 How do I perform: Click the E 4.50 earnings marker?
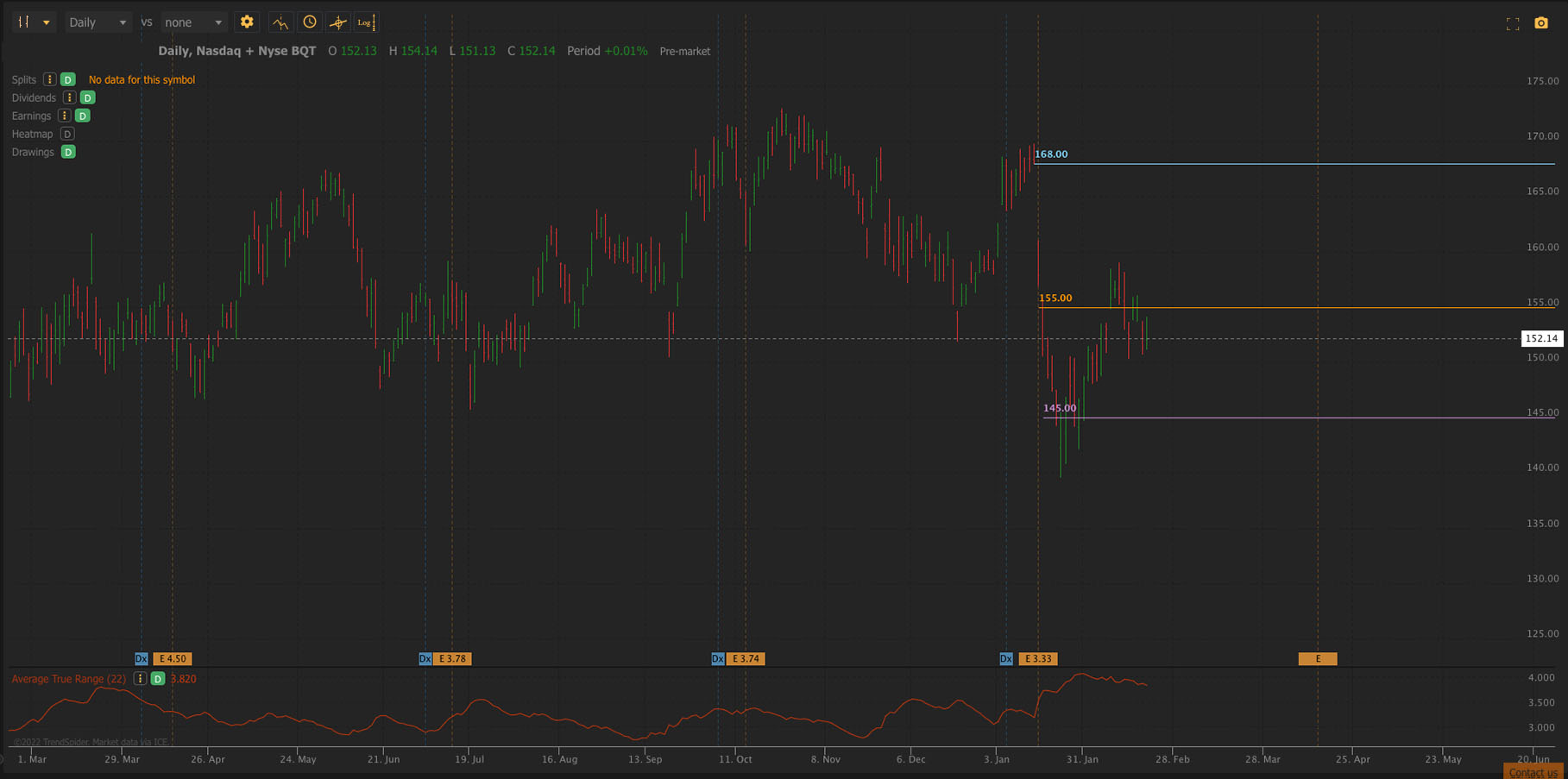pos(173,659)
